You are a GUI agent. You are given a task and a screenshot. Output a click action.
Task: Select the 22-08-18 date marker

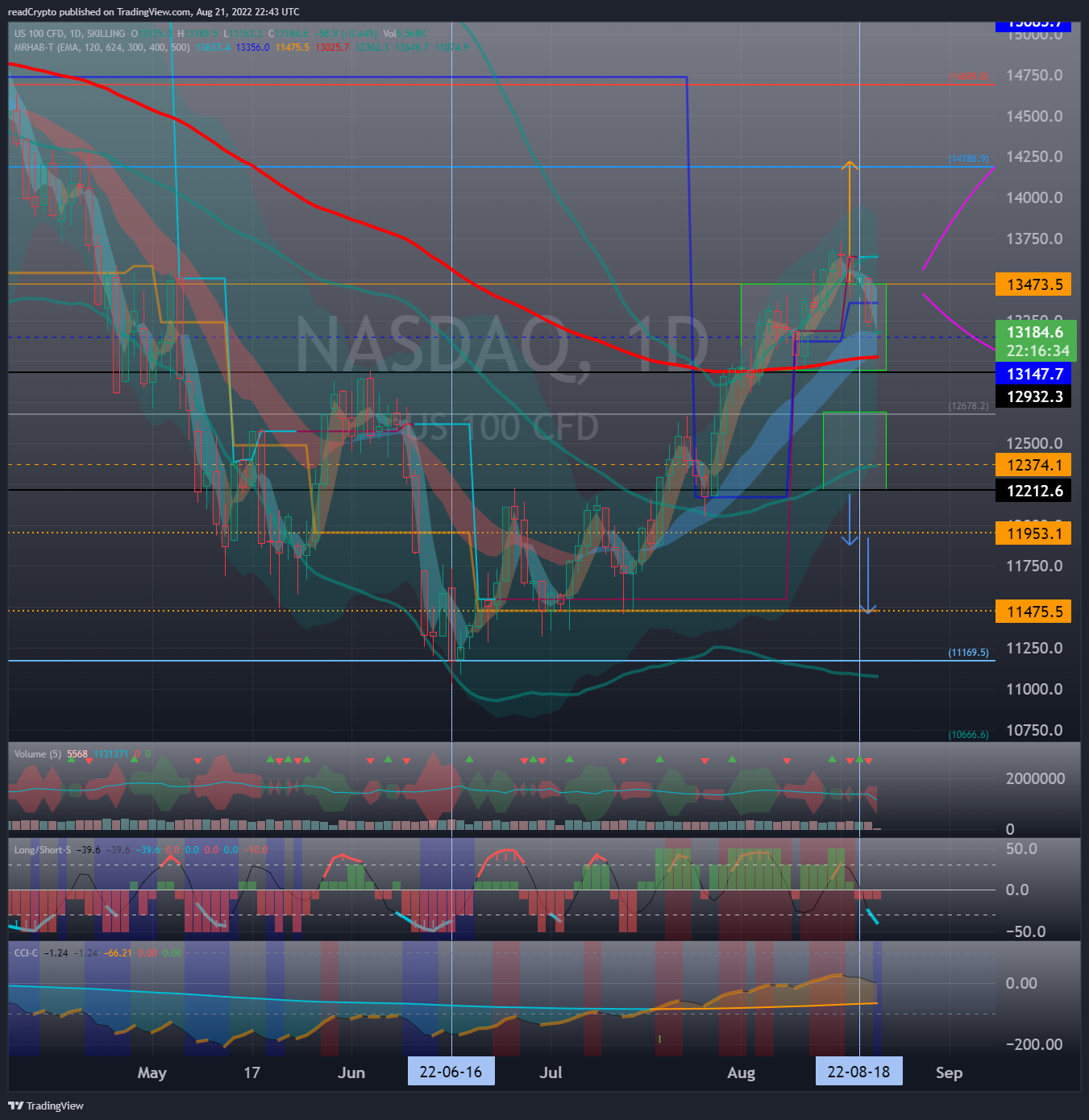click(858, 1072)
